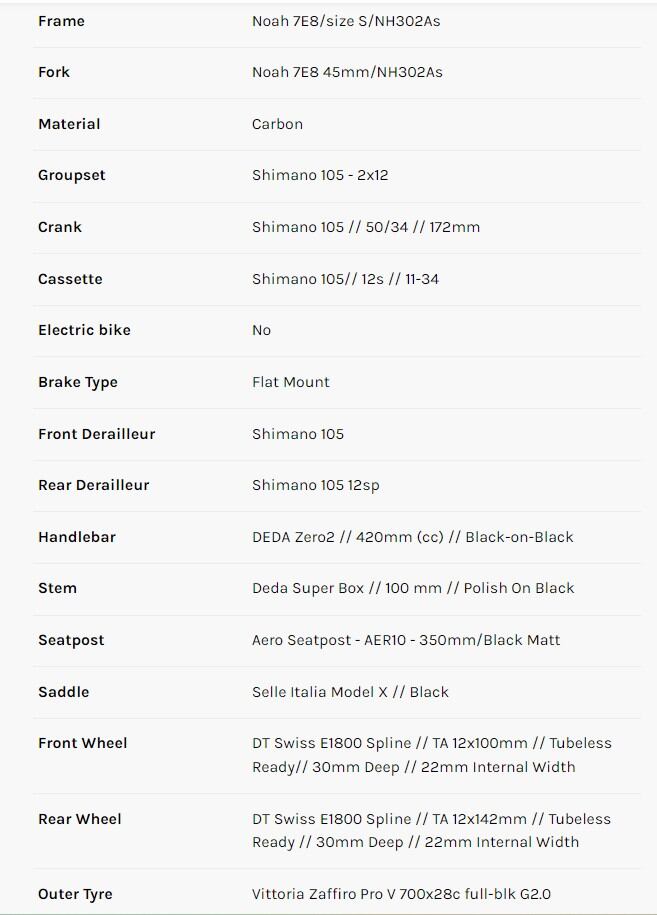
Task: Click the Fork row label
Action: [54, 72]
